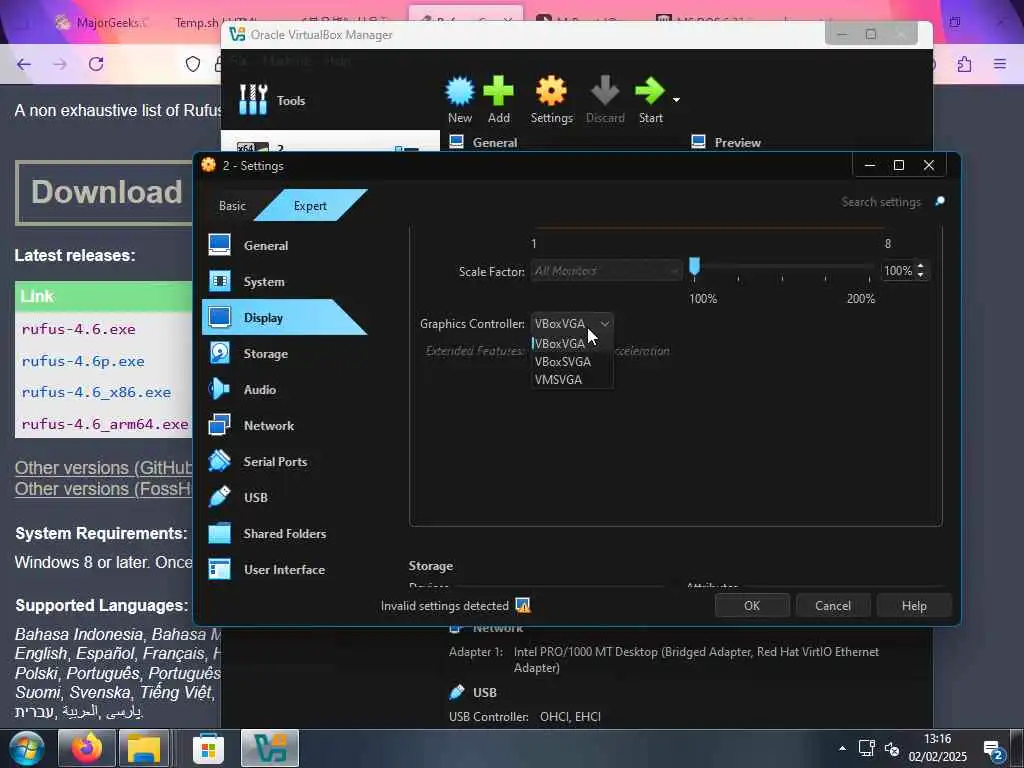The height and width of the screenshot is (768, 1024).
Task: Open the Graphics Controller combo box
Action: tap(572, 323)
